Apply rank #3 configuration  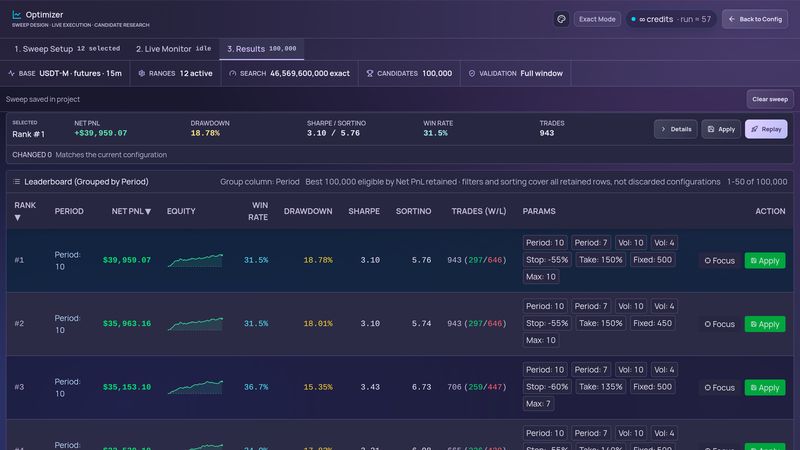(x=765, y=388)
